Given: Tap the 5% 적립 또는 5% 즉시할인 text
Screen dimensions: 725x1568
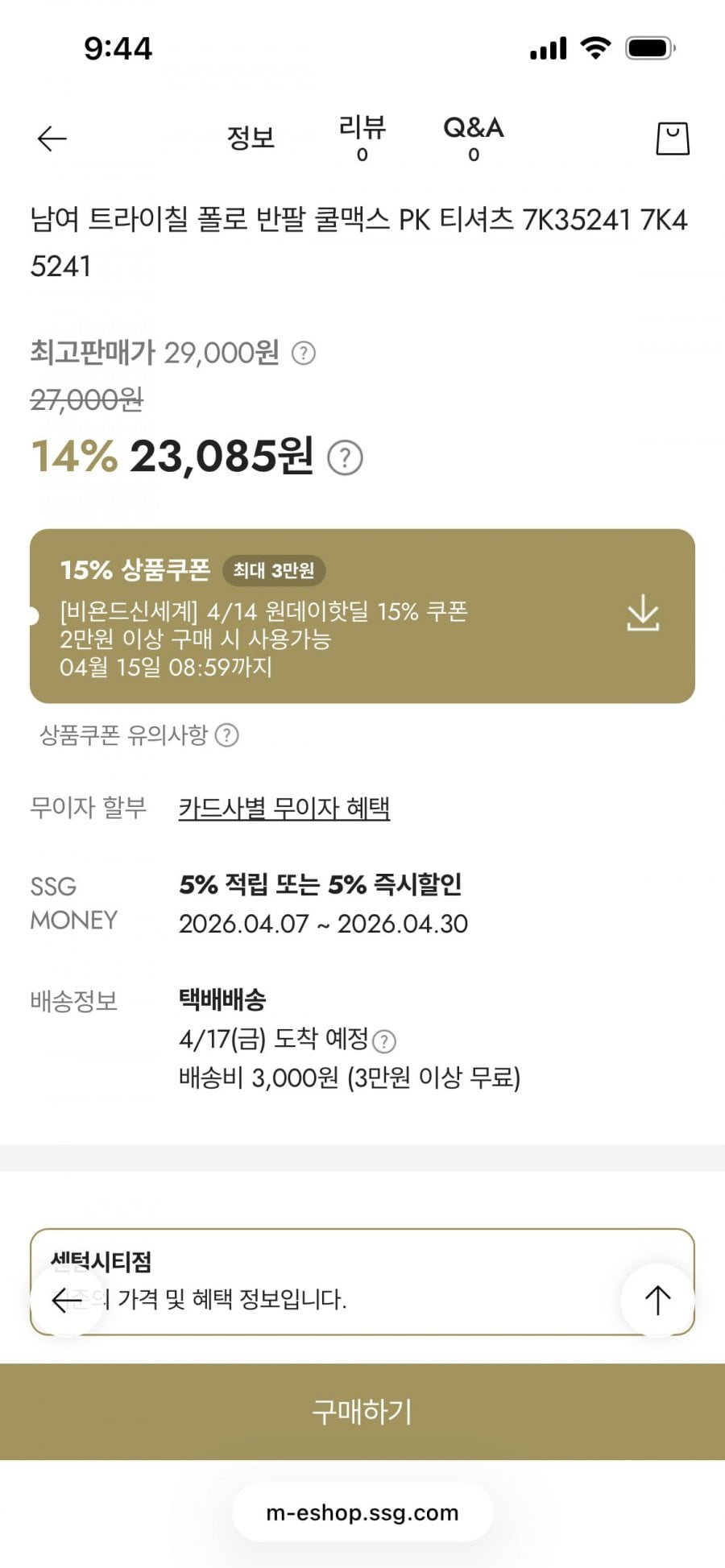Looking at the screenshot, I should tap(320, 884).
